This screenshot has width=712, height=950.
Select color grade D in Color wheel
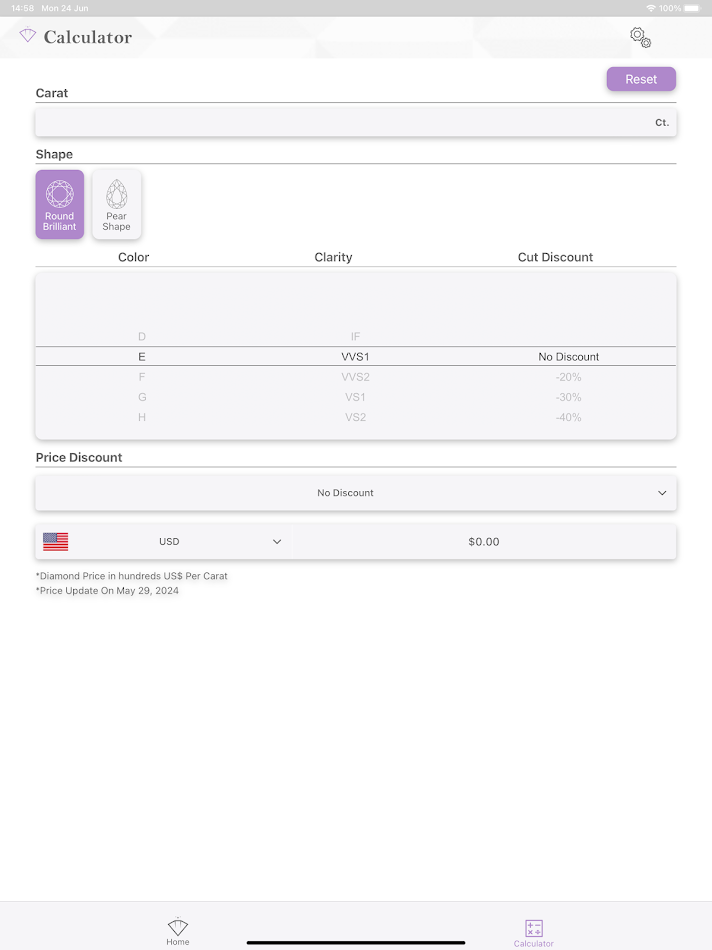(141, 336)
